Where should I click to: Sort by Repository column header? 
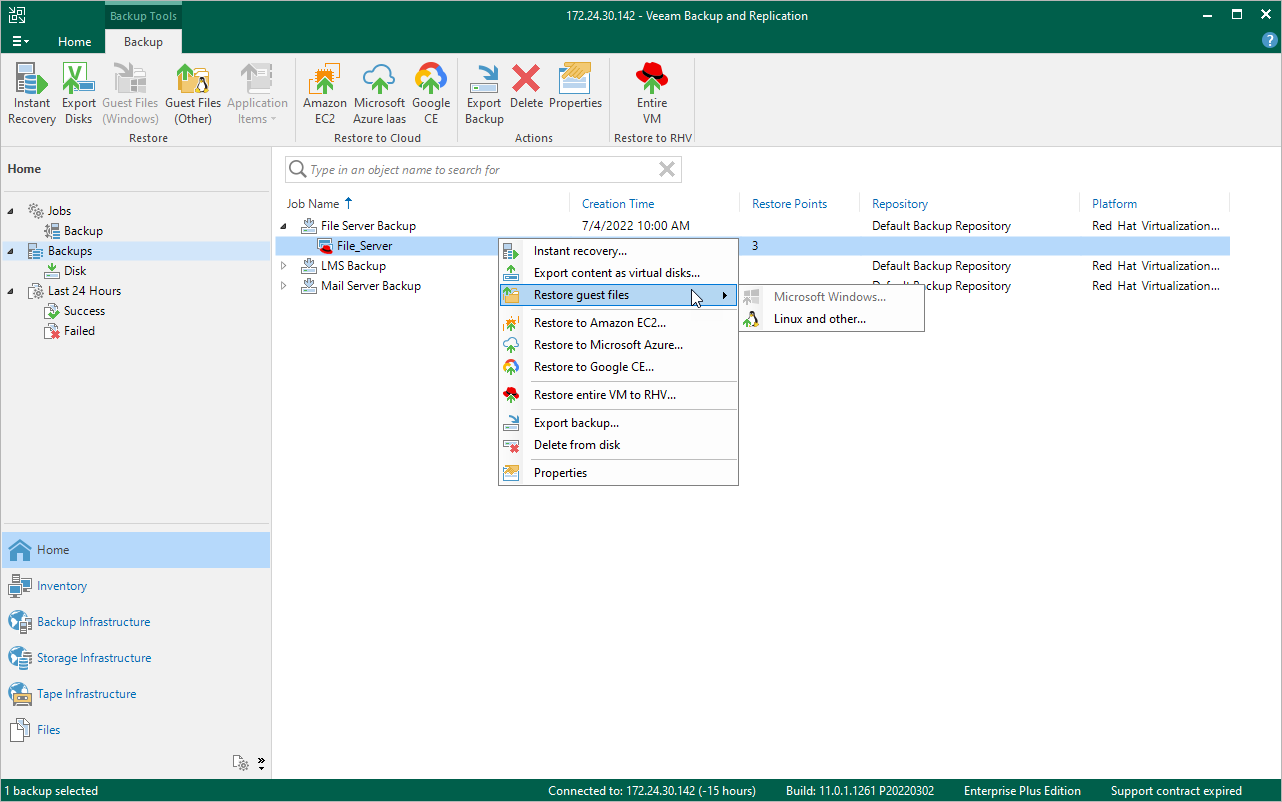[x=900, y=204]
